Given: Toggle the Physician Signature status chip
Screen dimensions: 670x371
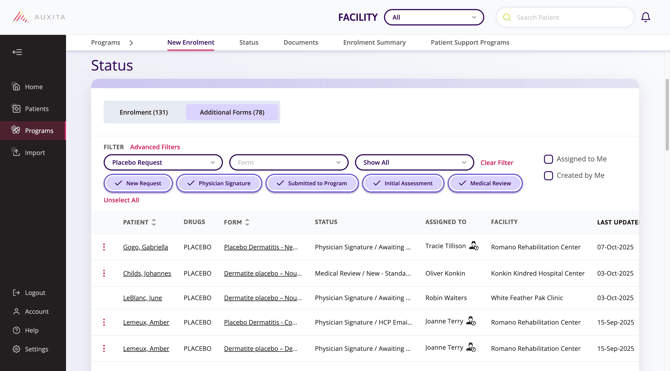Looking at the screenshot, I should [x=219, y=183].
